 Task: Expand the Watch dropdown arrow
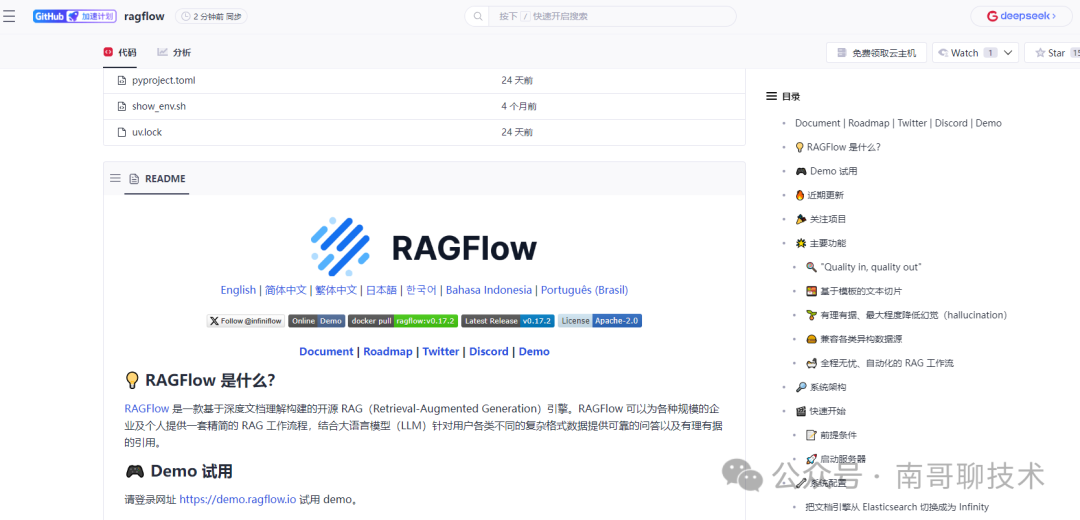[1009, 53]
